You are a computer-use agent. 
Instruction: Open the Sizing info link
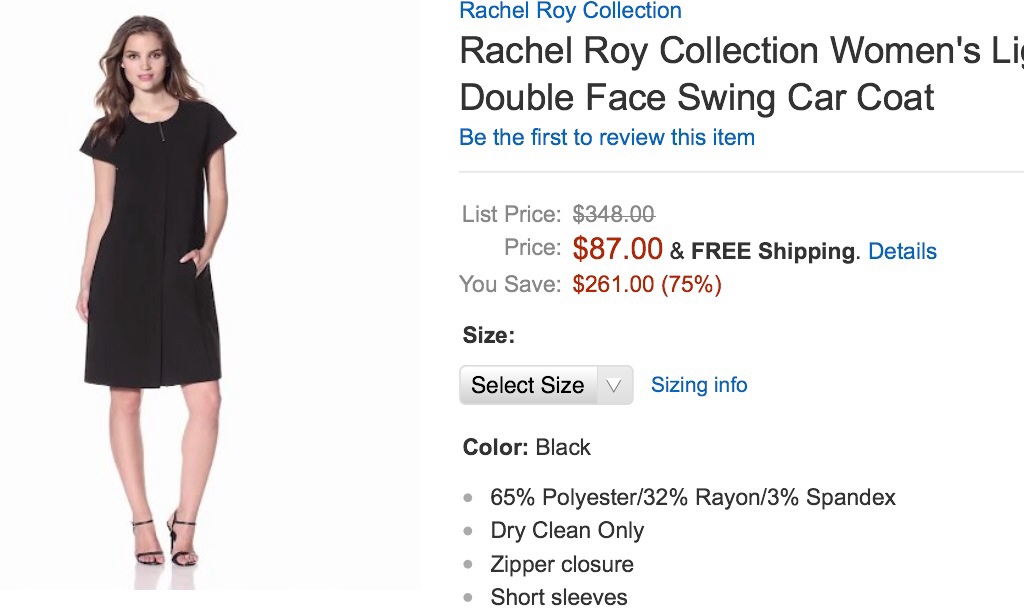point(698,385)
